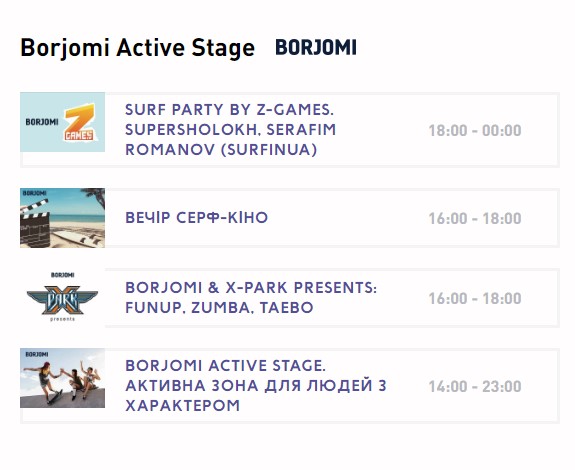Open the skateboarders photo thumbnail
The height and width of the screenshot is (470, 575).
coord(62,378)
